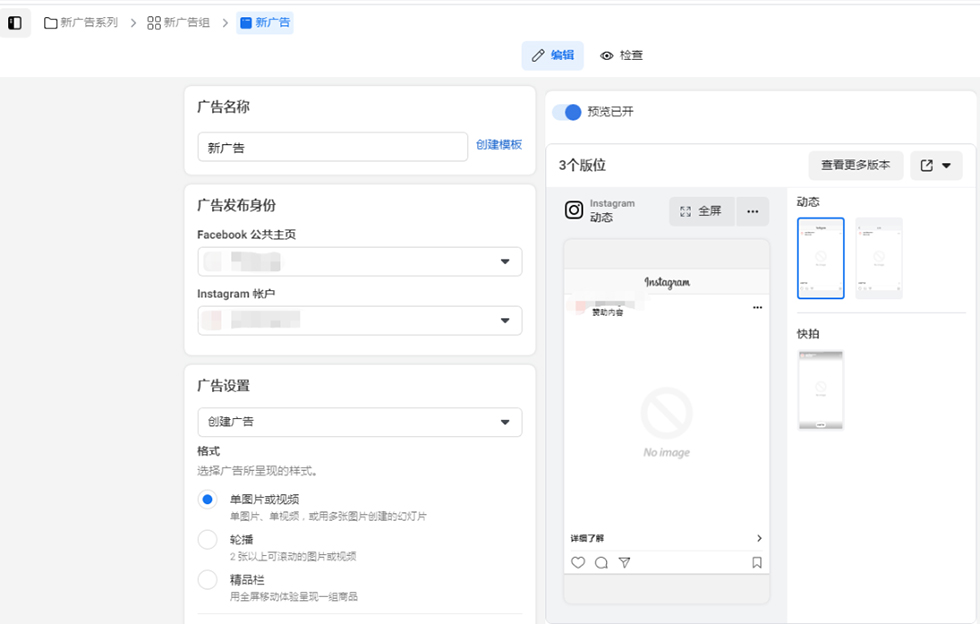980x624 pixels.
Task: Click the three dots on the Instagram post
Action: click(757, 307)
